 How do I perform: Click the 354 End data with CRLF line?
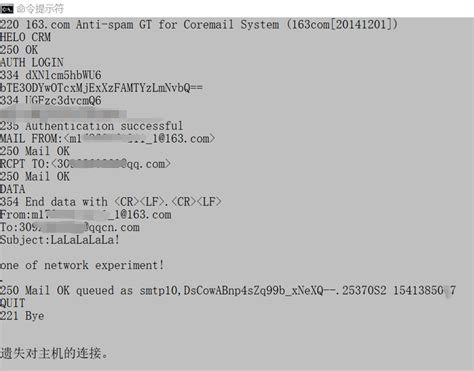pos(111,202)
